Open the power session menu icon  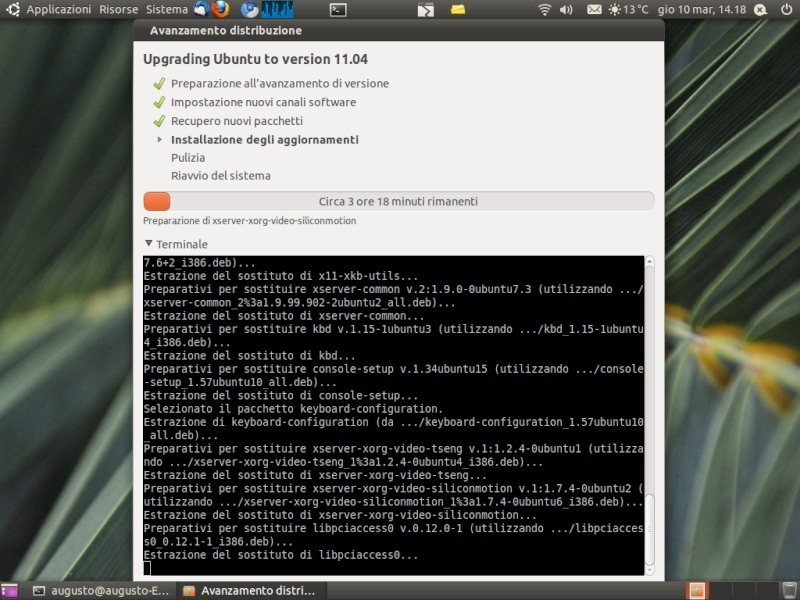[786, 9]
